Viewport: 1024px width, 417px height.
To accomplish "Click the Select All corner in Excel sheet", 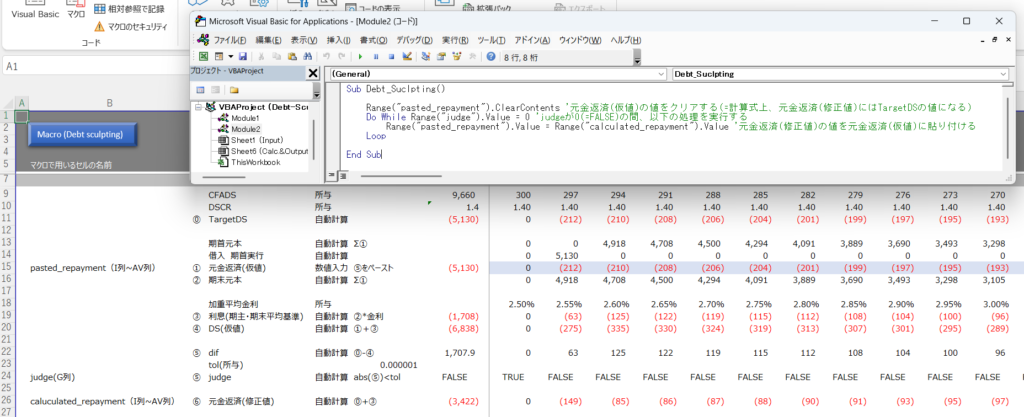I will pyautogui.click(x=7, y=103).
